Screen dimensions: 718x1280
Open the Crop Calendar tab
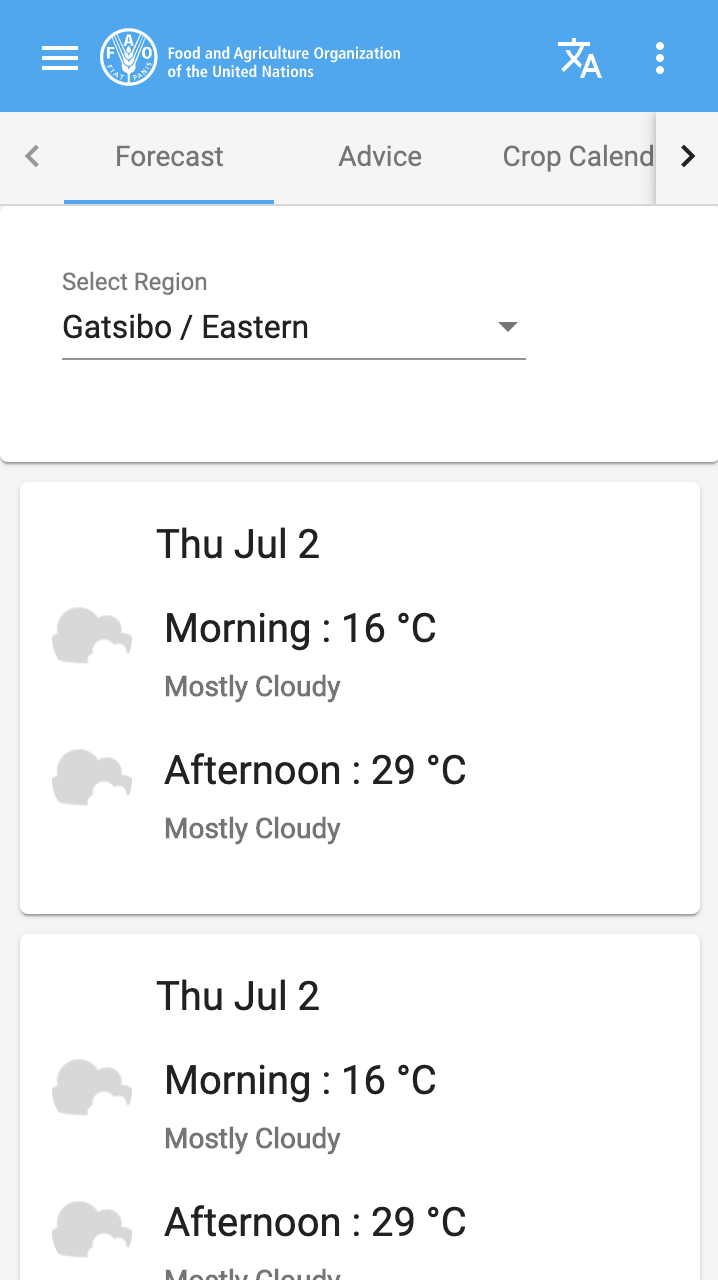577,156
